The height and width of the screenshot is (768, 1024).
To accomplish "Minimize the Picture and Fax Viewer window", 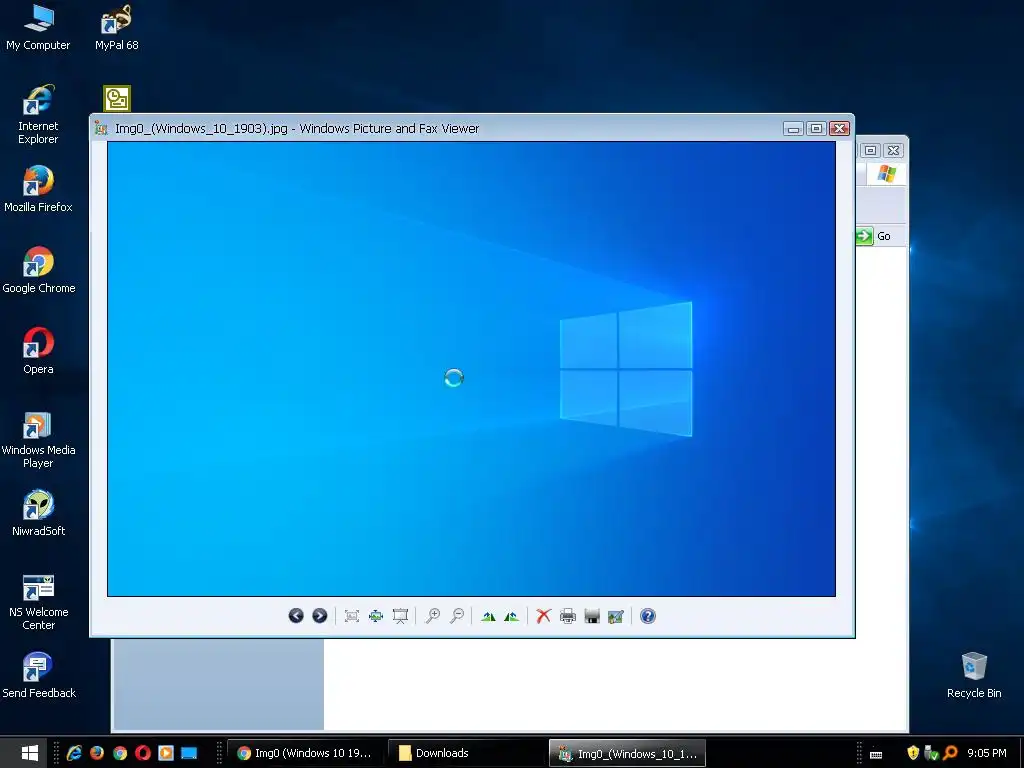I will [x=793, y=129].
